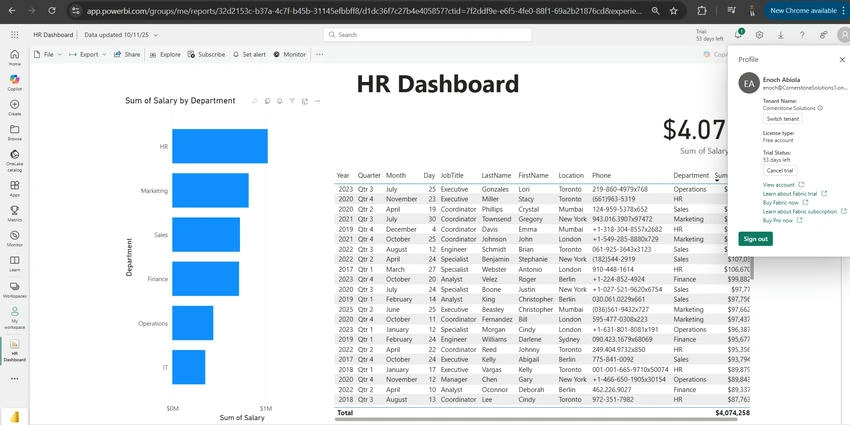Screen dimensions: 850x425
Task: Sort table by the JobTitle column header
Action: click(x=452, y=176)
